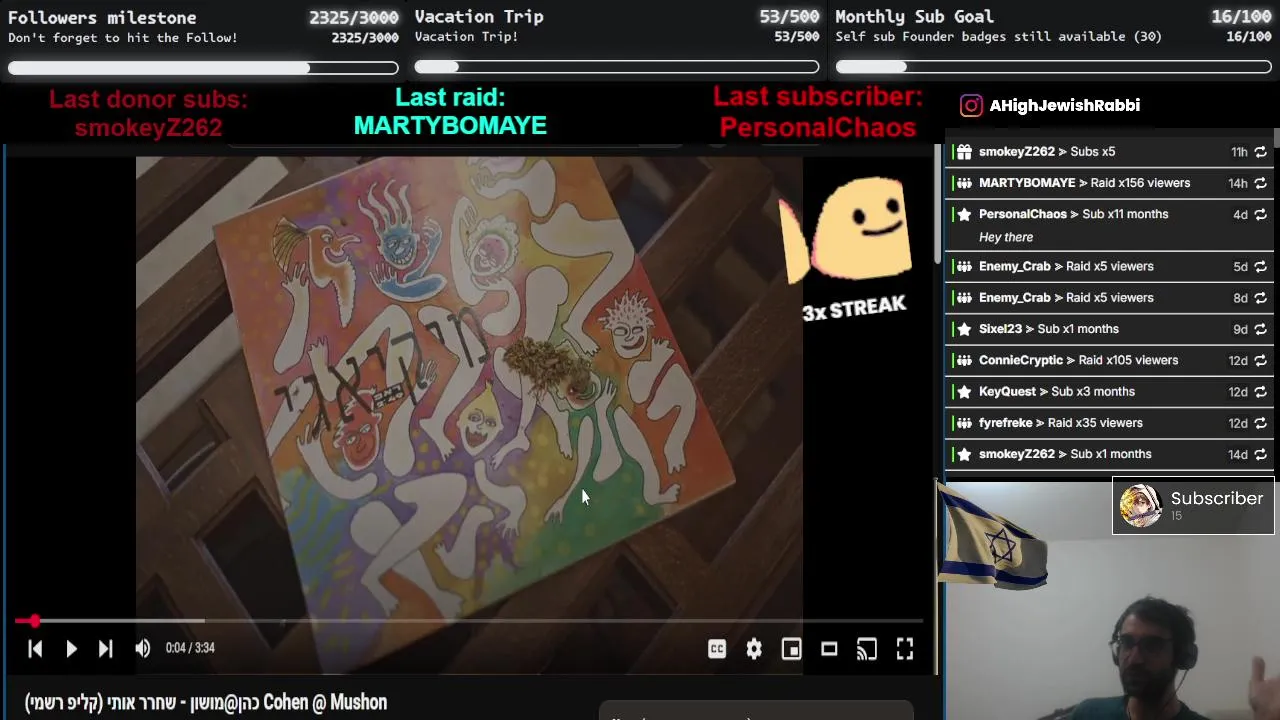Image resolution: width=1280 pixels, height=720 pixels.
Task: Click AHighJewishRabbi Instagram handle
Action: coord(1065,105)
